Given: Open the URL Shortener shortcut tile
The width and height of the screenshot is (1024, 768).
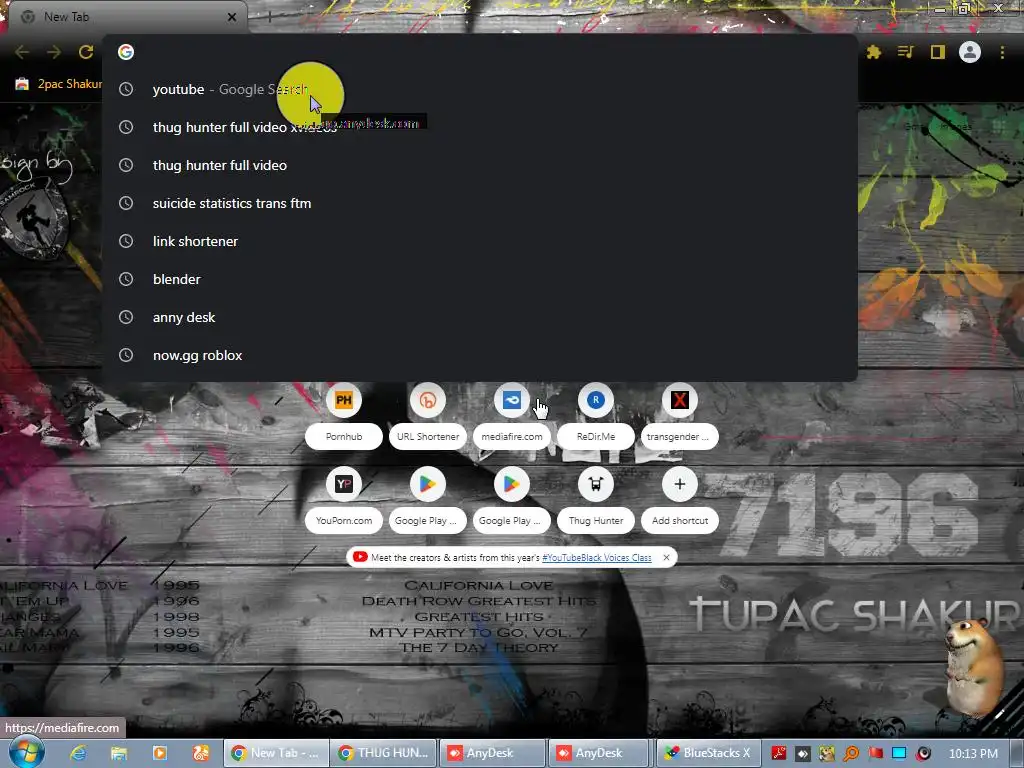Looking at the screenshot, I should click(428, 416).
